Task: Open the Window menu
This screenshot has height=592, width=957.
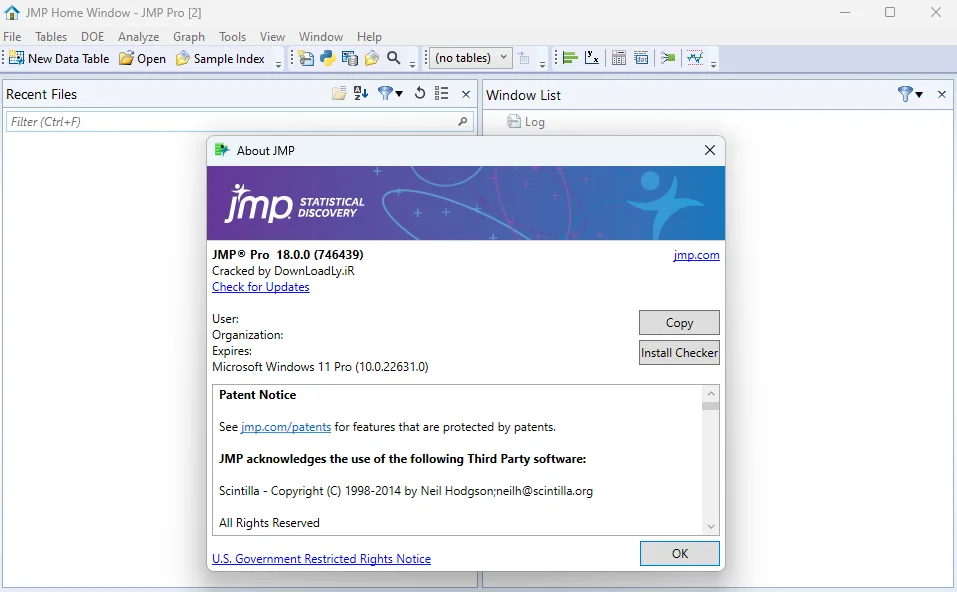Action: 320,37
